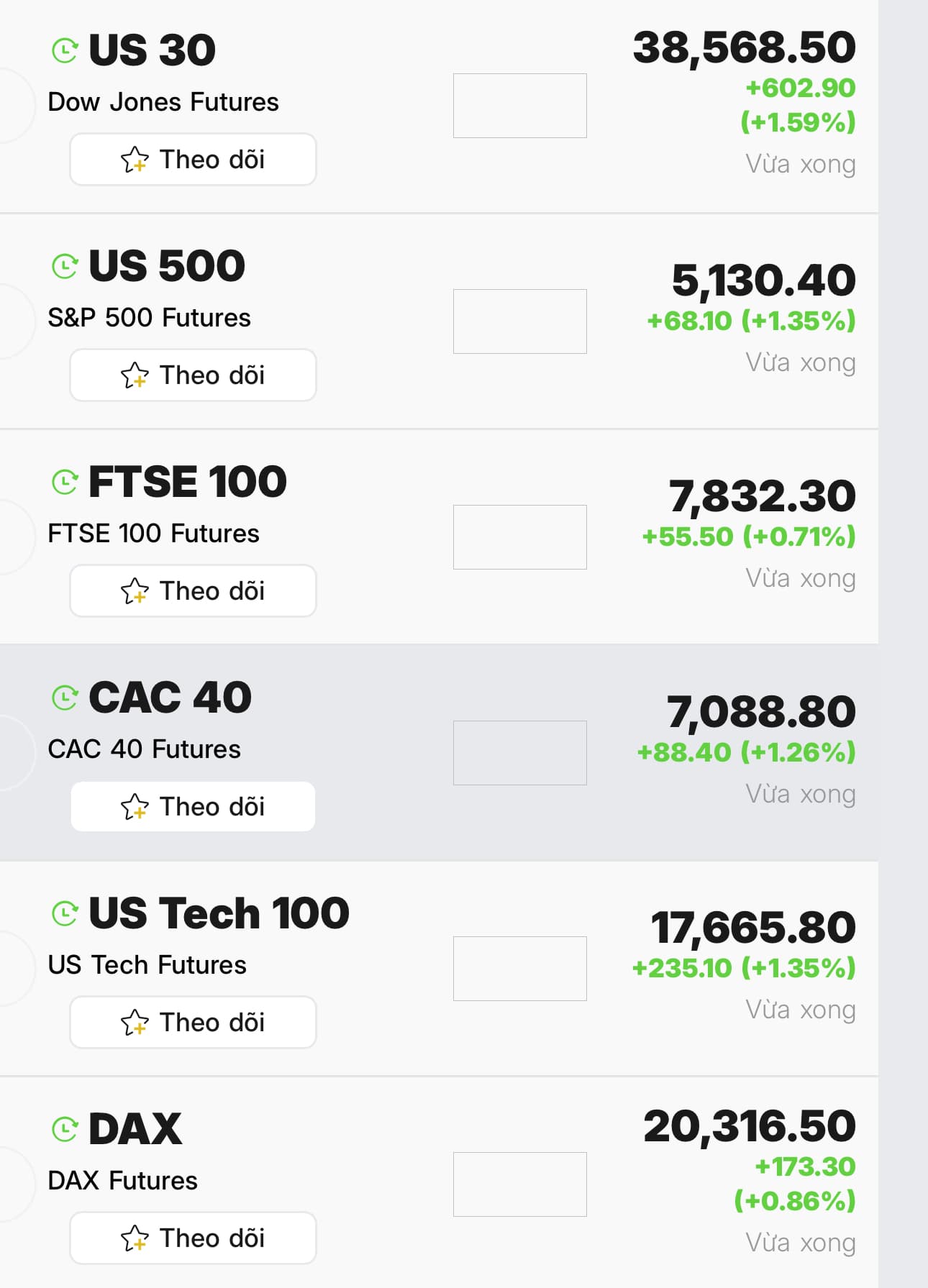Click the clock icon beside US Tech 100
Image resolution: width=928 pixels, height=1288 pixels.
65,913
